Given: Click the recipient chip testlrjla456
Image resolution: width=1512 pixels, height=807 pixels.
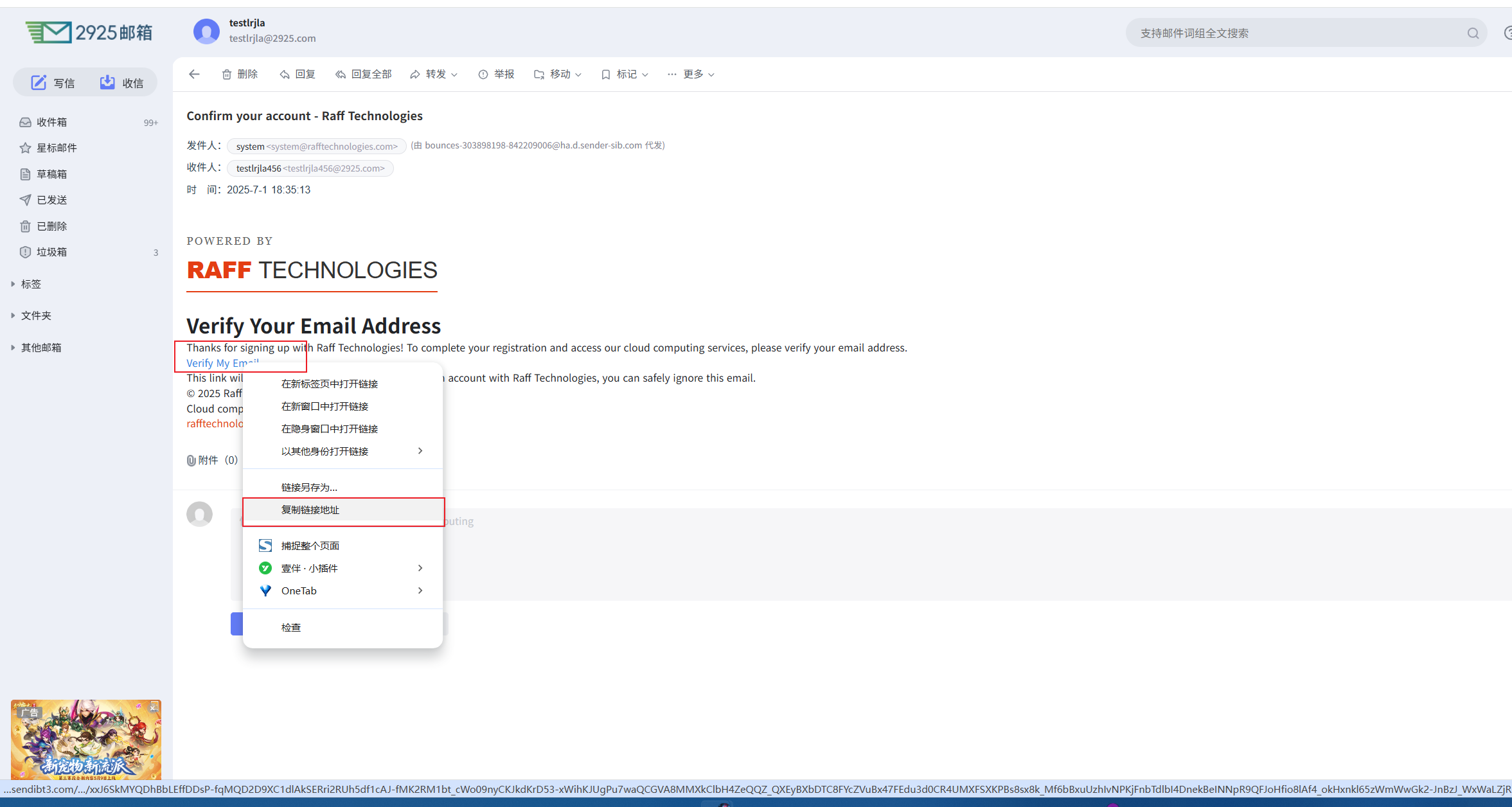Looking at the screenshot, I should [x=310, y=168].
